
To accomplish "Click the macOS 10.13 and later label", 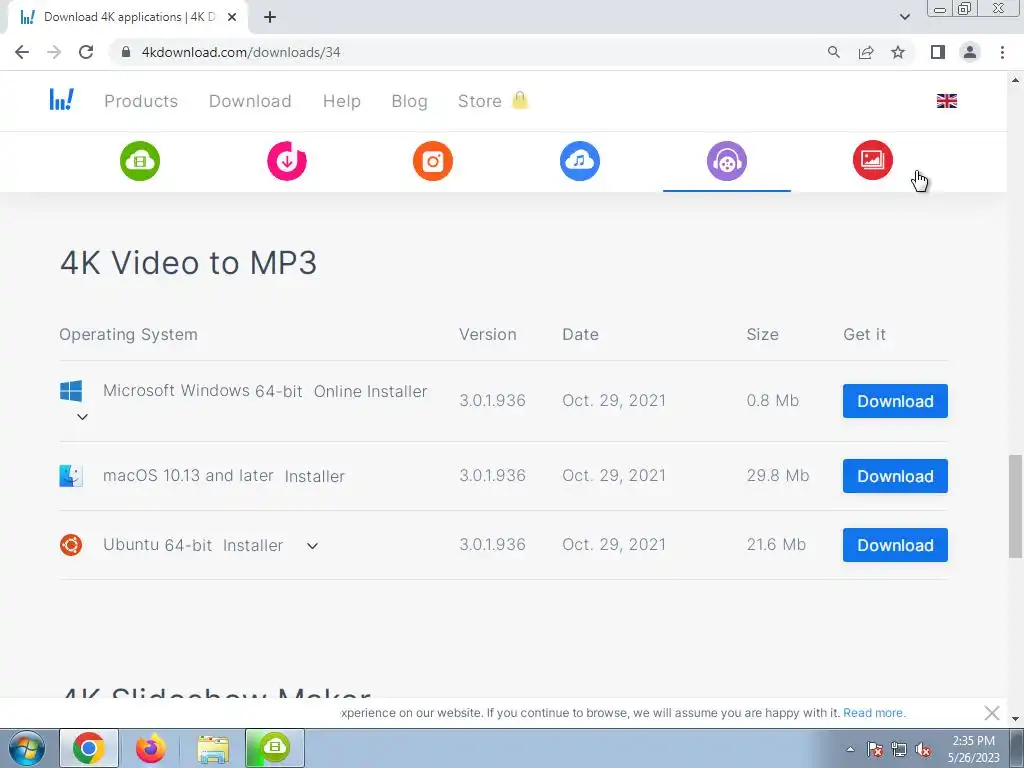I will click(188, 475).
